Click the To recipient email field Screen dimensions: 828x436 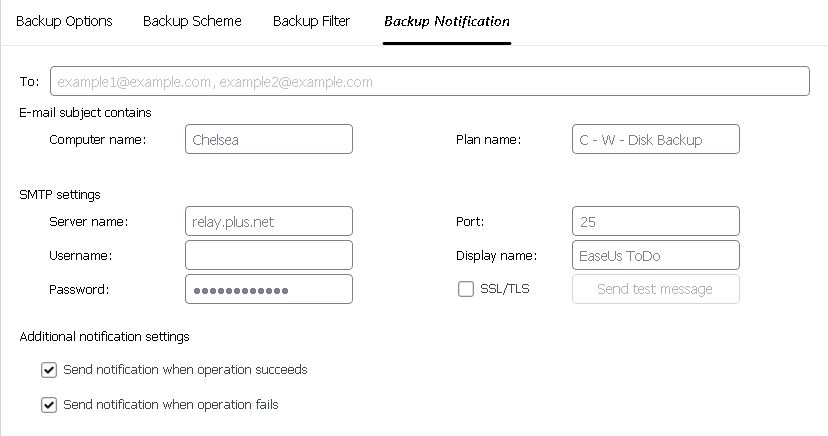point(429,81)
